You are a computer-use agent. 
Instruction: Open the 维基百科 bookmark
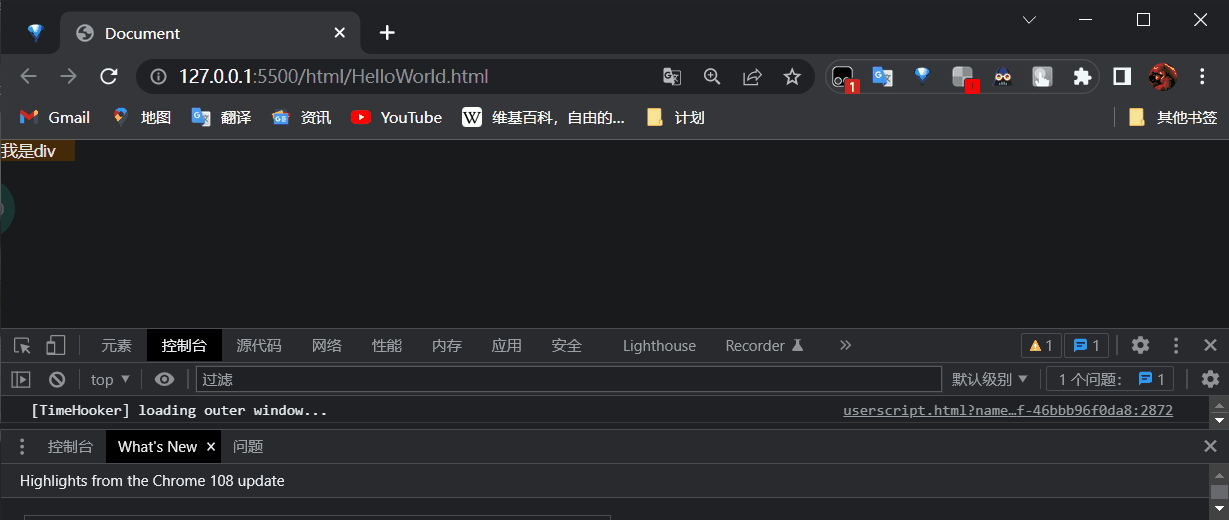[543, 117]
